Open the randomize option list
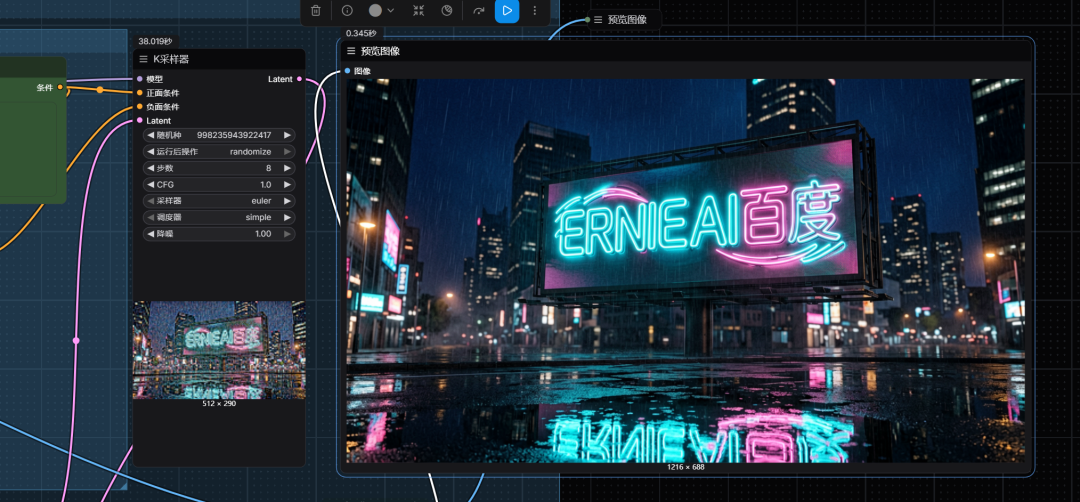This screenshot has height=502, width=1080. [x=250, y=151]
